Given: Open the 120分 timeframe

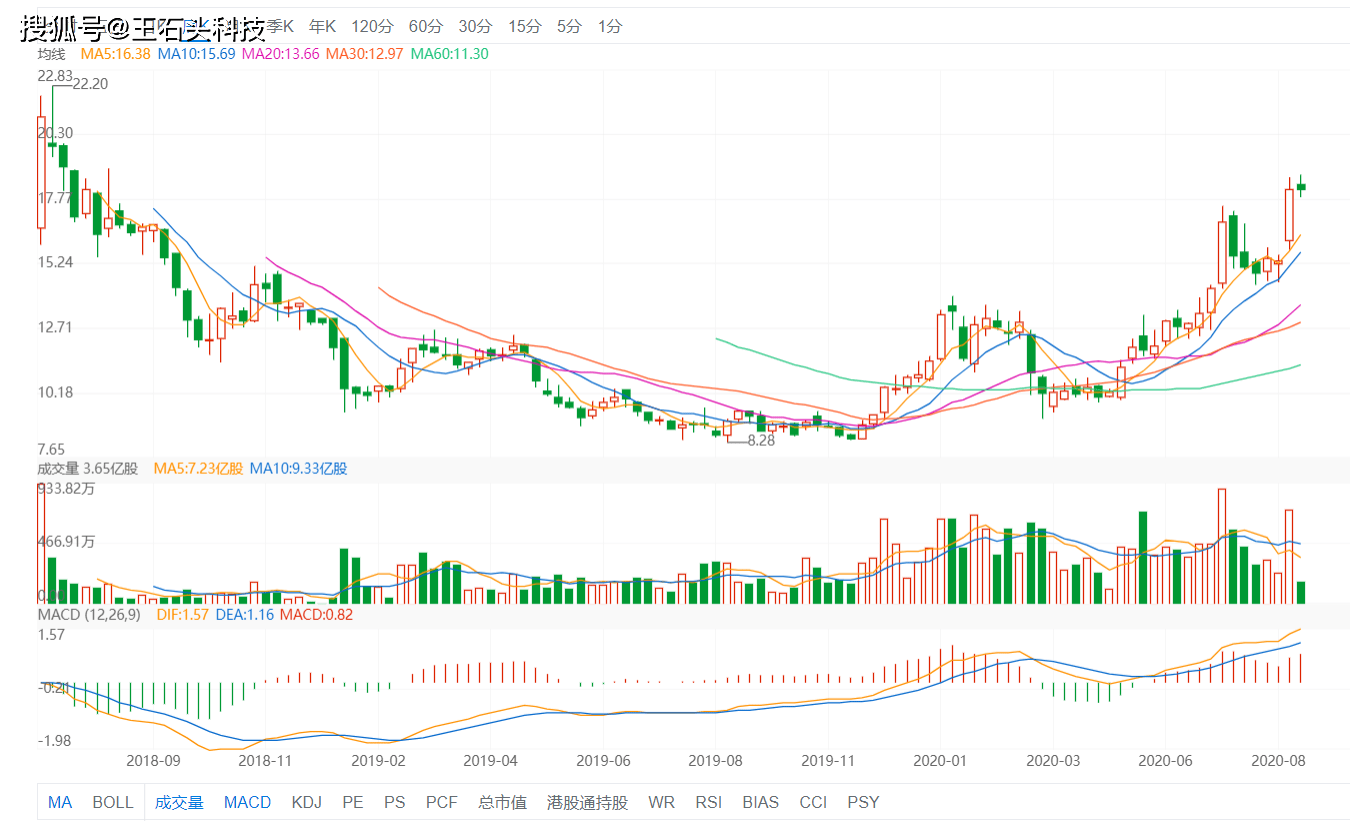Looking at the screenshot, I should [373, 26].
